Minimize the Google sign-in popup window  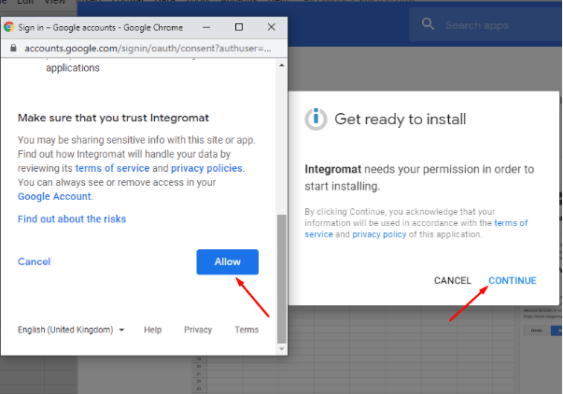206,27
